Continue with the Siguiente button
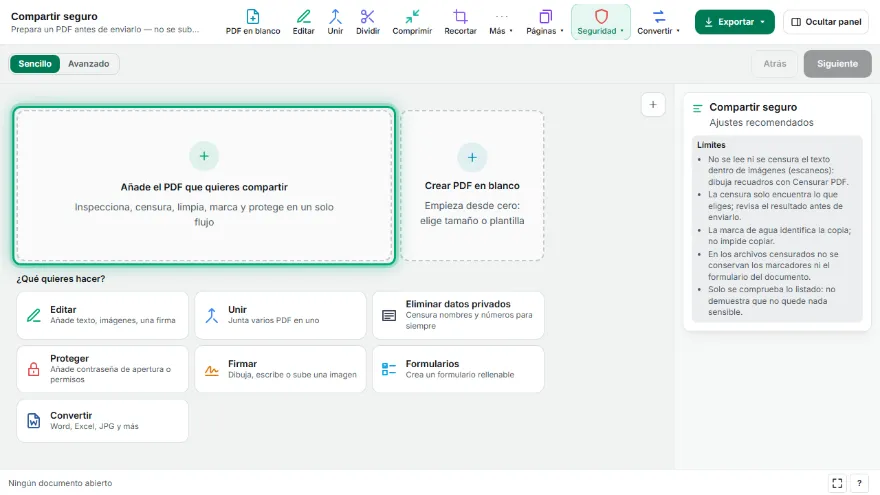This screenshot has height=495, width=880. [x=837, y=63]
